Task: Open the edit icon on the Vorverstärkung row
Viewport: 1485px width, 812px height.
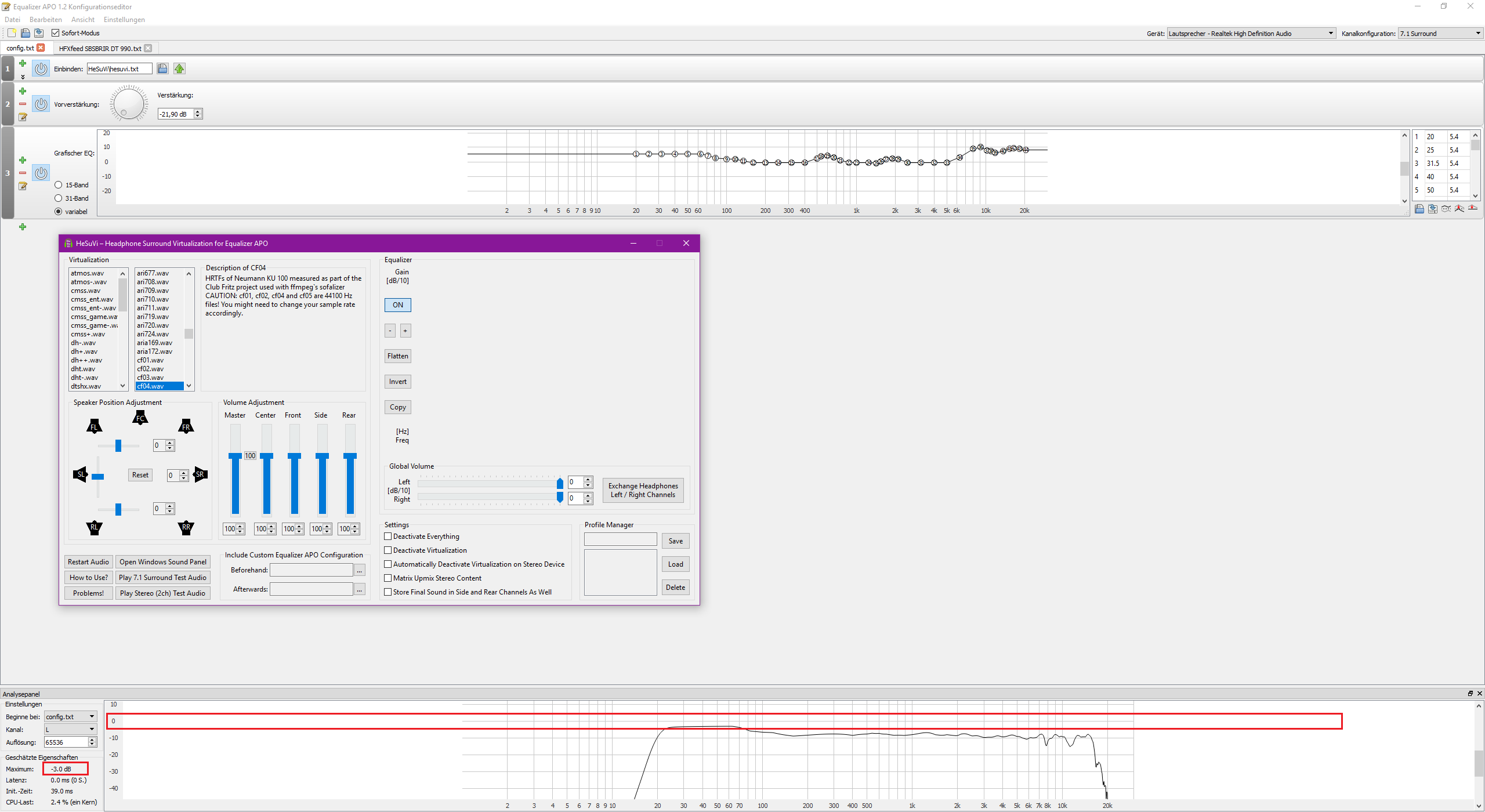Action: pos(23,117)
